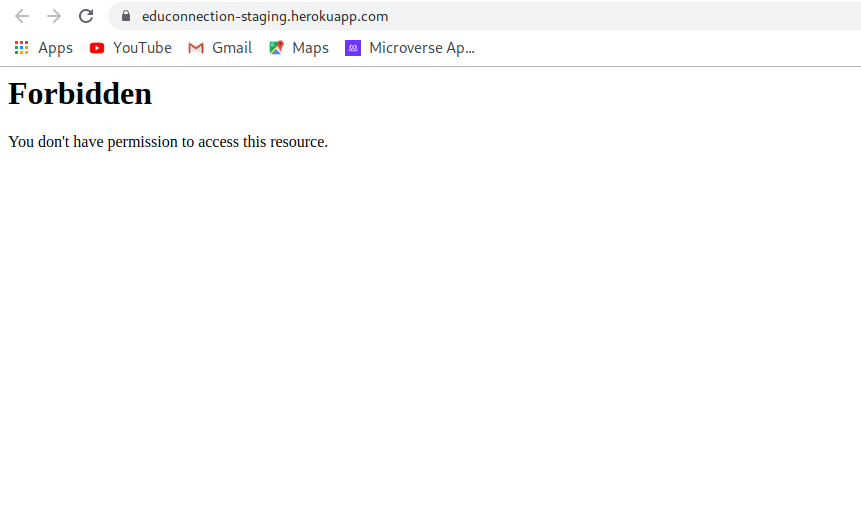Open the Maps bookmark
This screenshot has height=509, width=861.
pos(299,48)
